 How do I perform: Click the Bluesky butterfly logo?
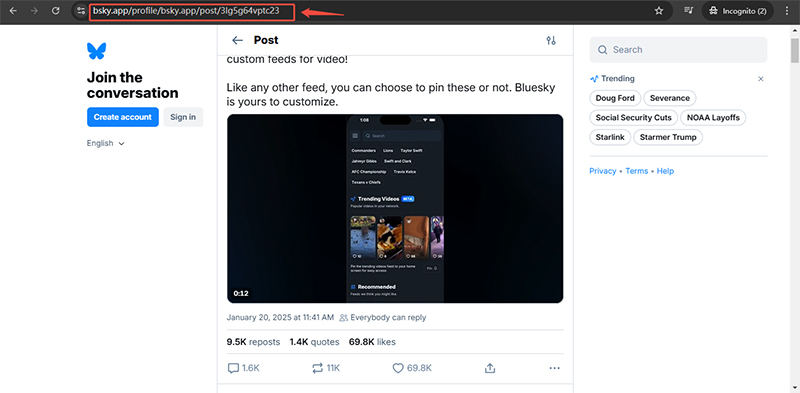pos(96,51)
